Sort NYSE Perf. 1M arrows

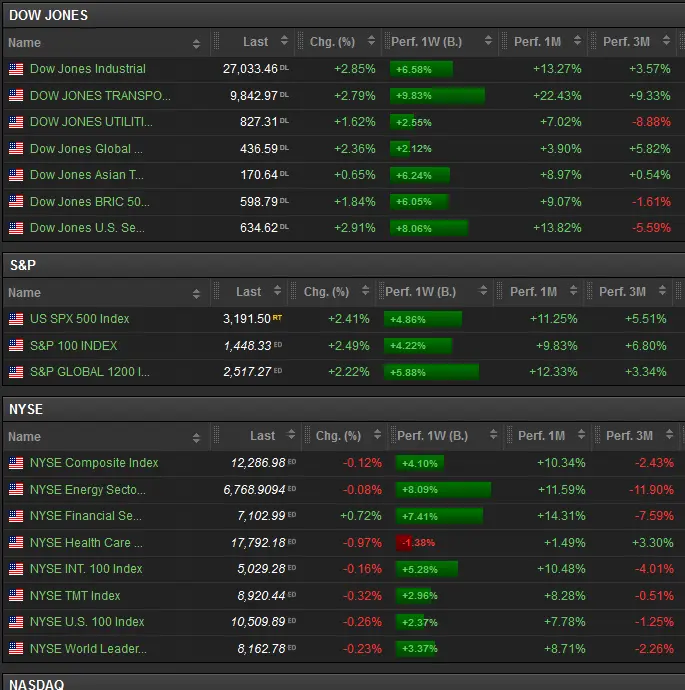(x=581, y=435)
